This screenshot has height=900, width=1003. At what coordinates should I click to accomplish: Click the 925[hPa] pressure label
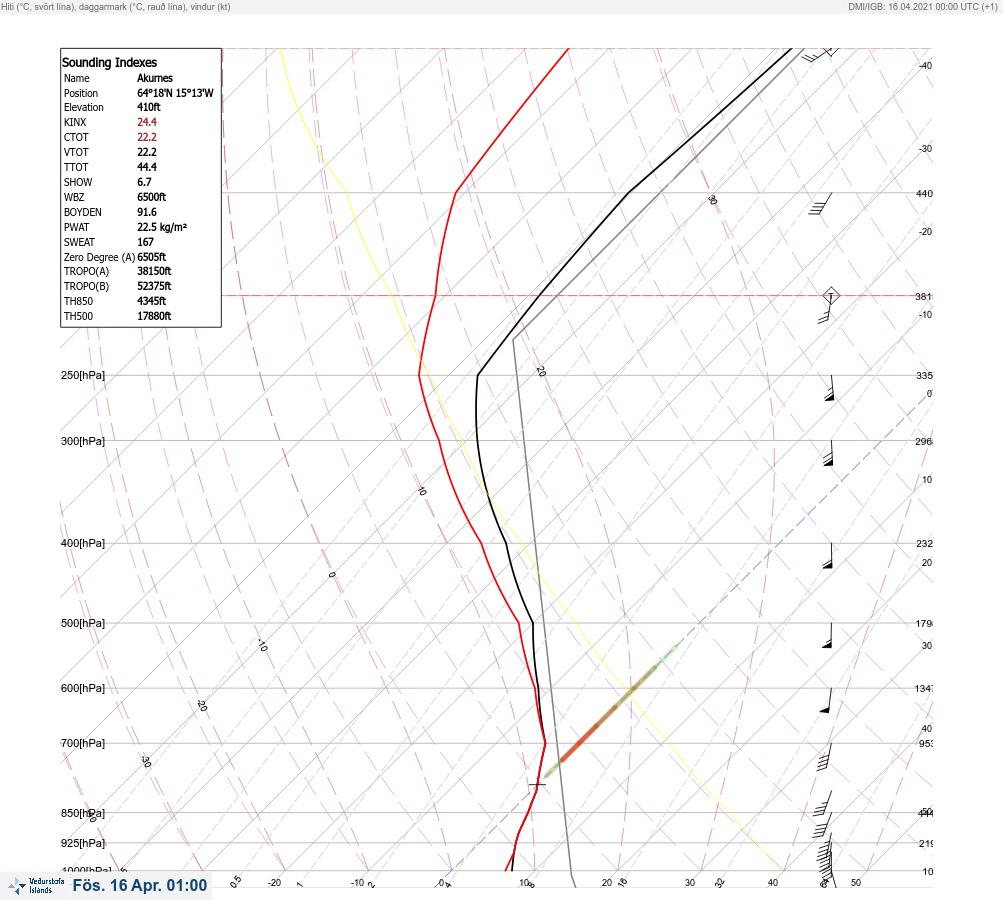83,843
